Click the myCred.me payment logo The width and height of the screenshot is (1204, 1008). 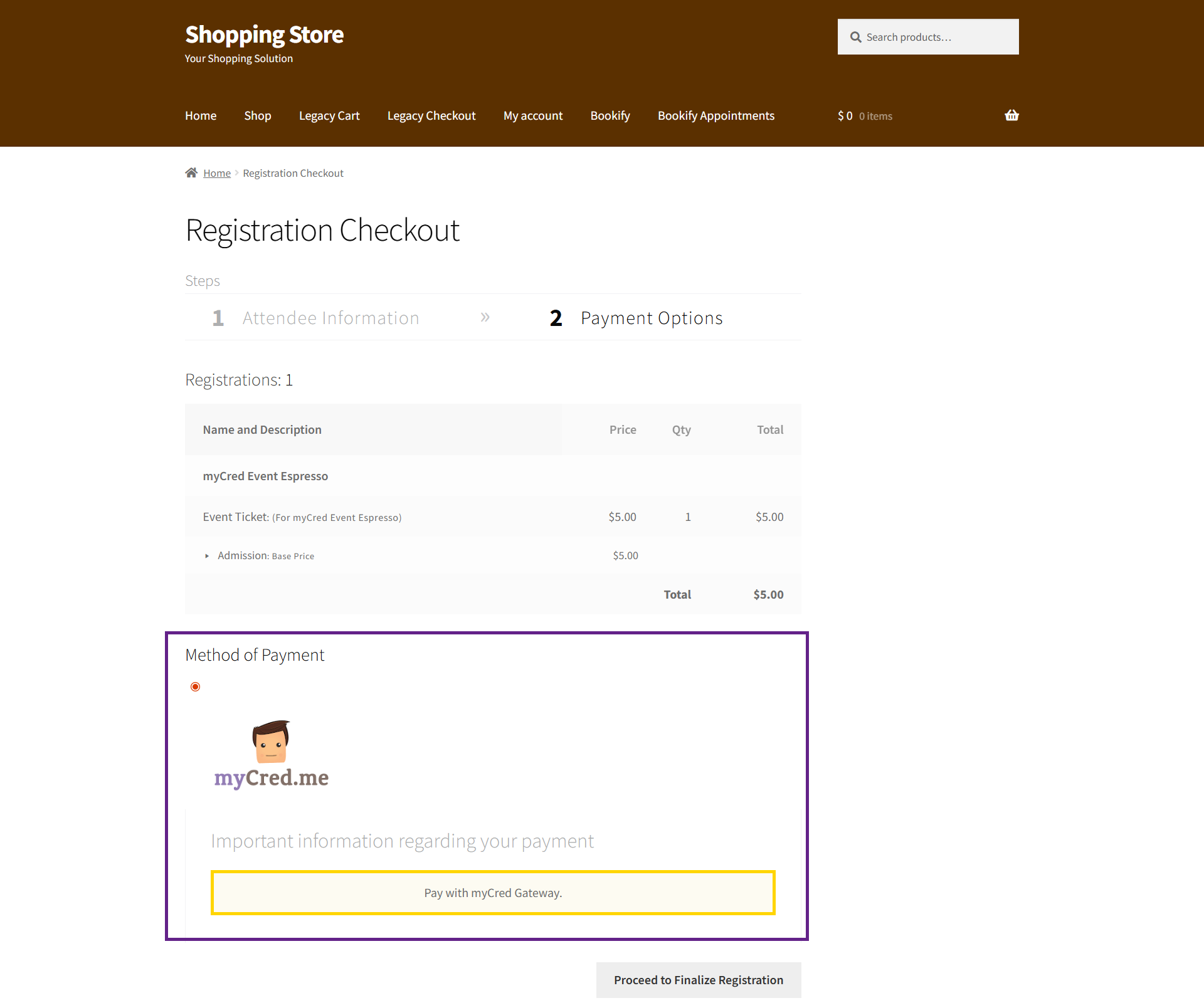(x=271, y=755)
